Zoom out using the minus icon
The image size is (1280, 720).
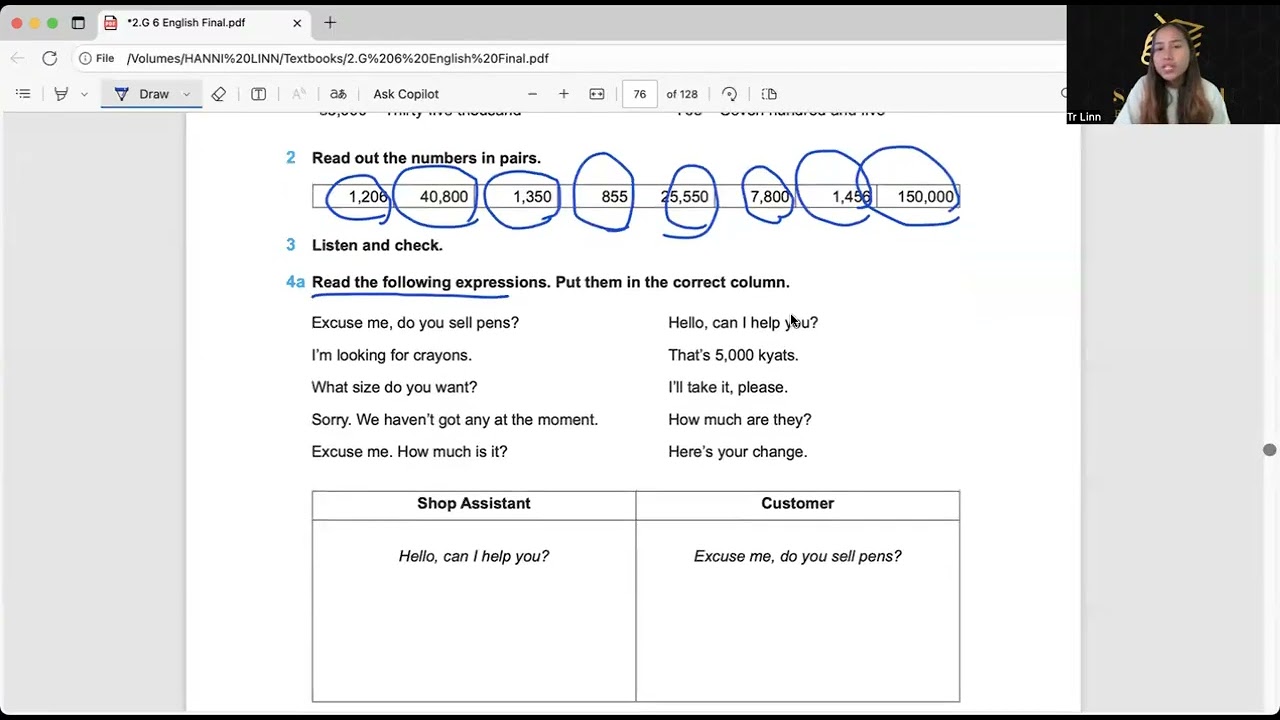coord(532,94)
